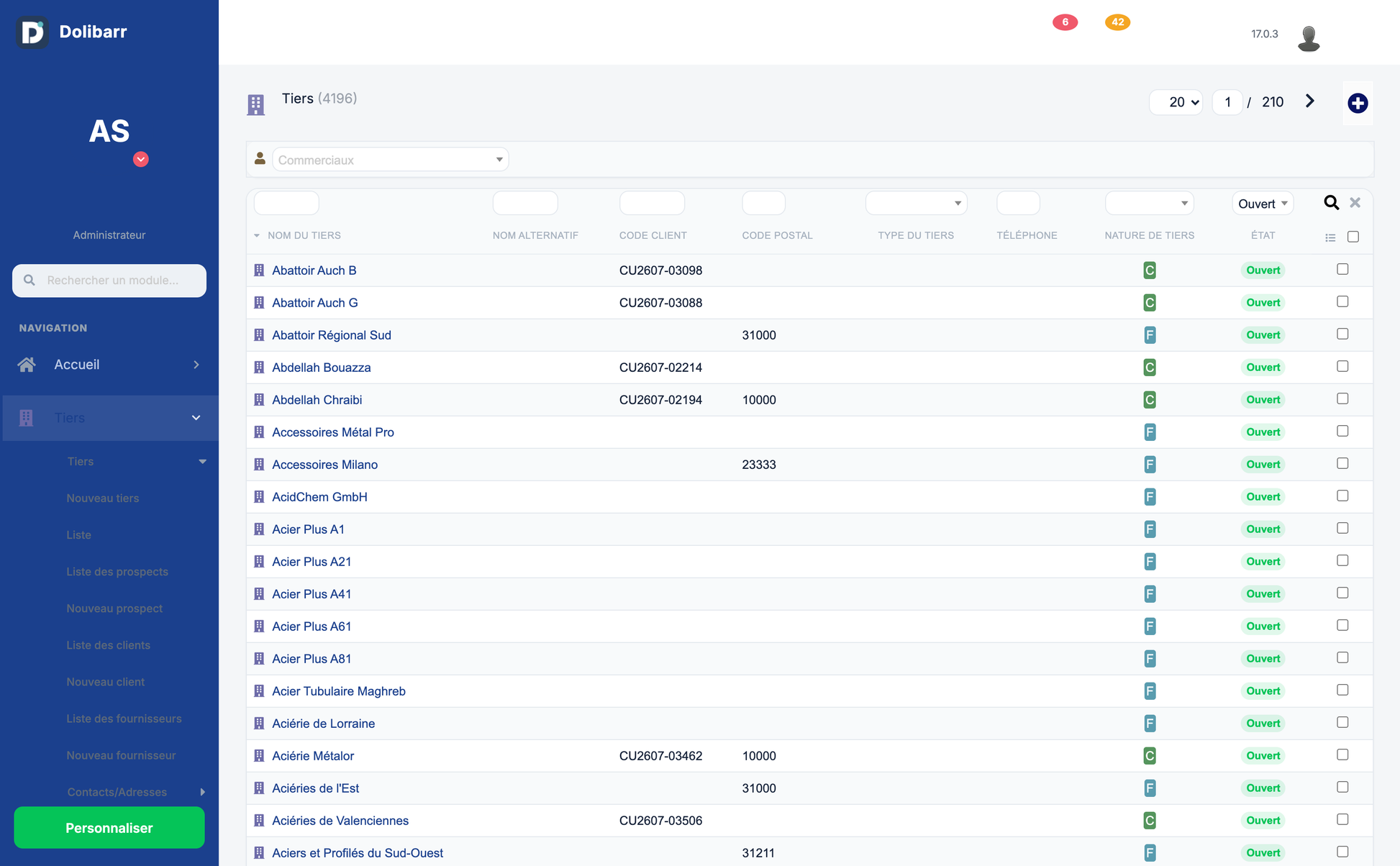The image size is (1400, 866).
Task: Click the Nom du tiers filter field
Action: (x=286, y=203)
